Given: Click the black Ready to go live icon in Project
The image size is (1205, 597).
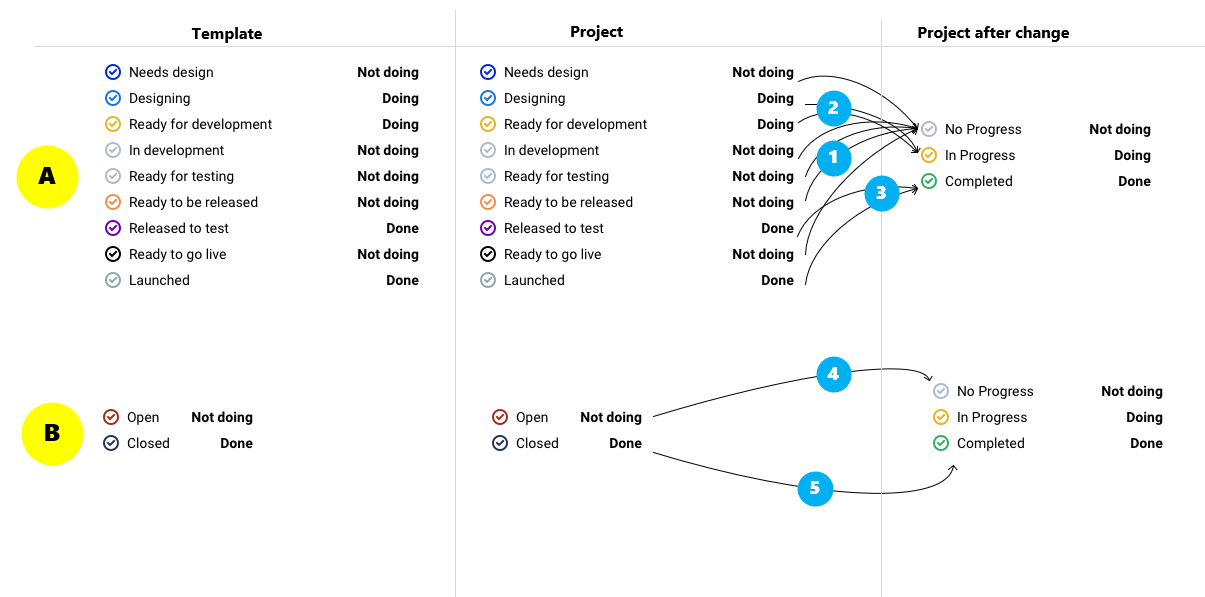Looking at the screenshot, I should click(x=488, y=254).
